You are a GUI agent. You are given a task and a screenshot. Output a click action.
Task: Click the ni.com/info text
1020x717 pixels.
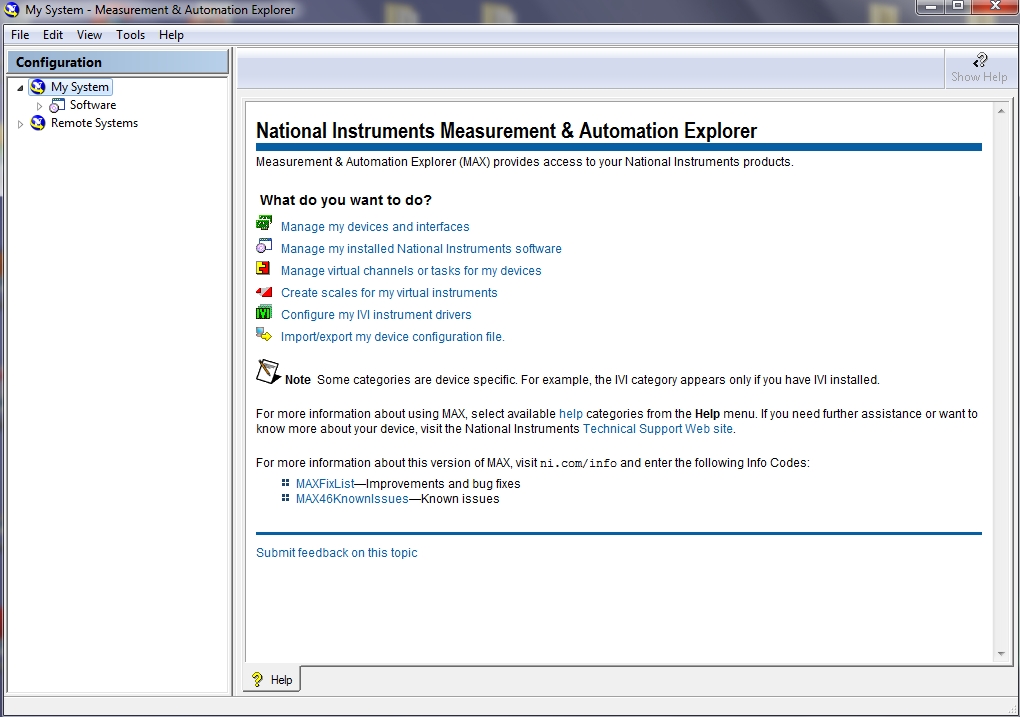tap(578, 463)
